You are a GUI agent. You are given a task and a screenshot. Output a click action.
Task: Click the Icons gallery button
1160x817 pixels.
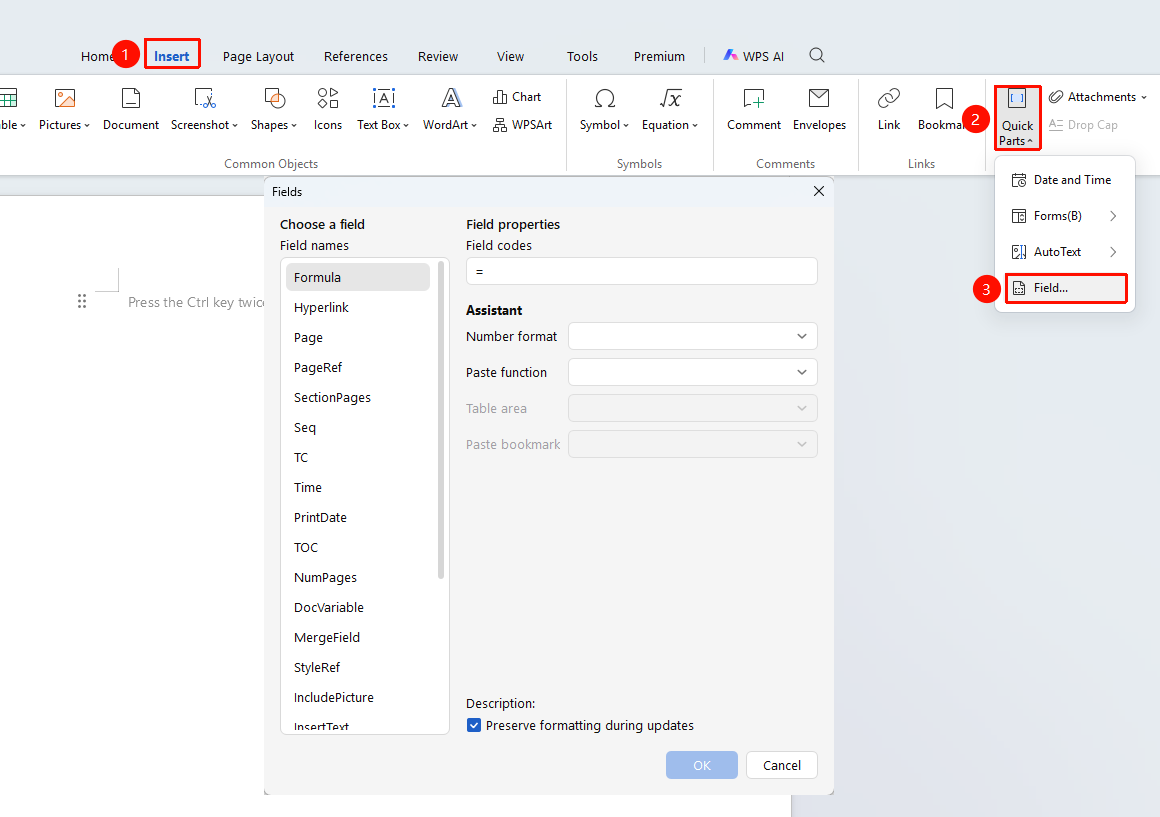click(x=328, y=110)
